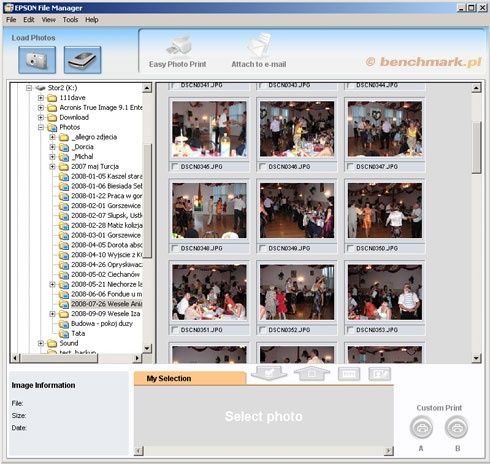
Task: Open Easy Photo Print
Action: coord(177,52)
